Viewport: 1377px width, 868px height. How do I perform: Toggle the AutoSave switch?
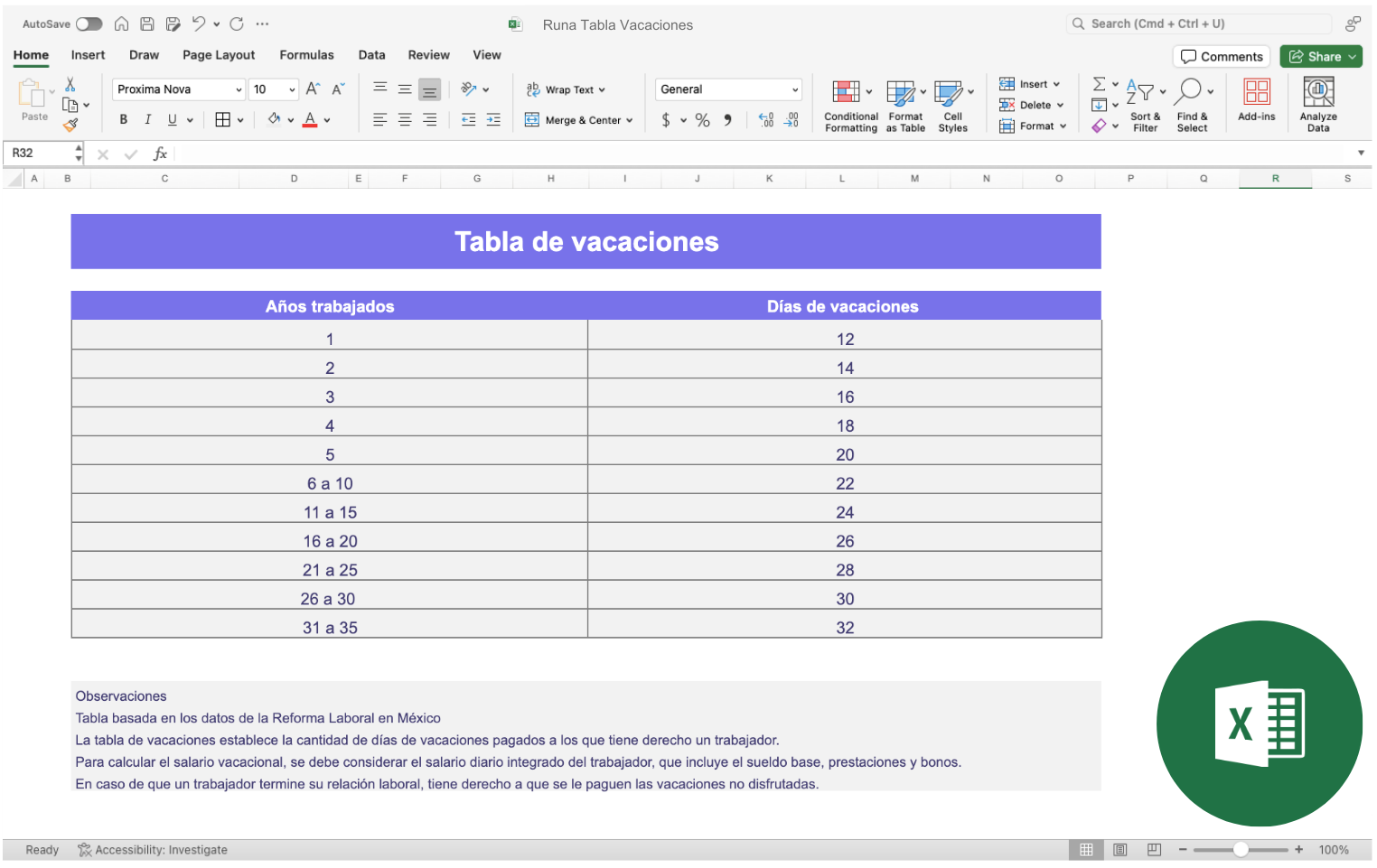click(x=89, y=24)
